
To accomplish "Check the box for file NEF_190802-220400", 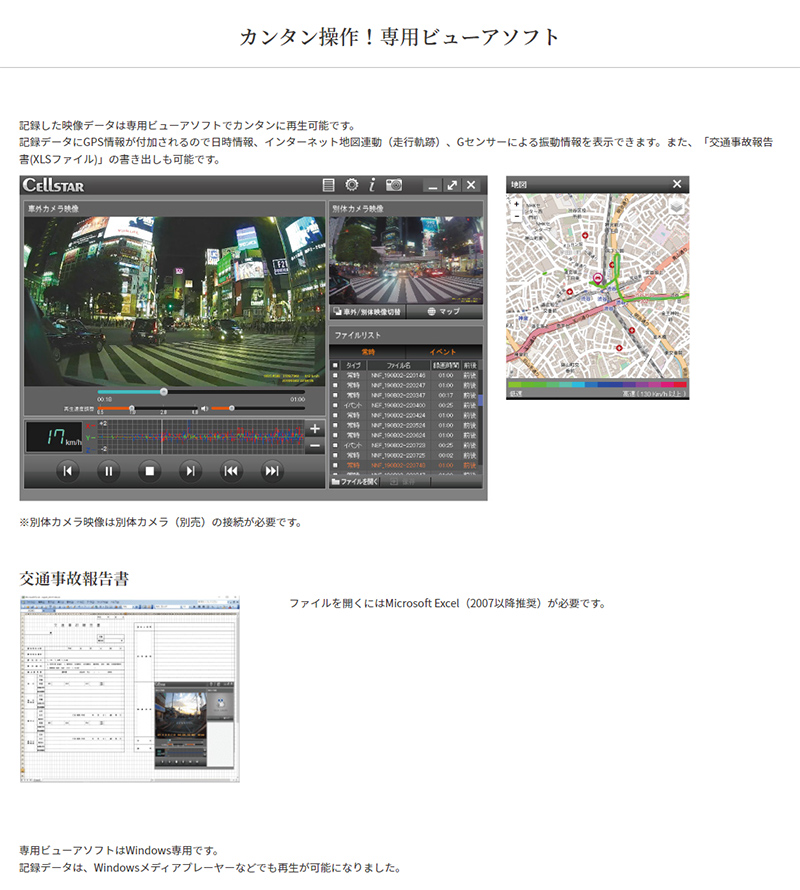I will pyautogui.click(x=336, y=405).
